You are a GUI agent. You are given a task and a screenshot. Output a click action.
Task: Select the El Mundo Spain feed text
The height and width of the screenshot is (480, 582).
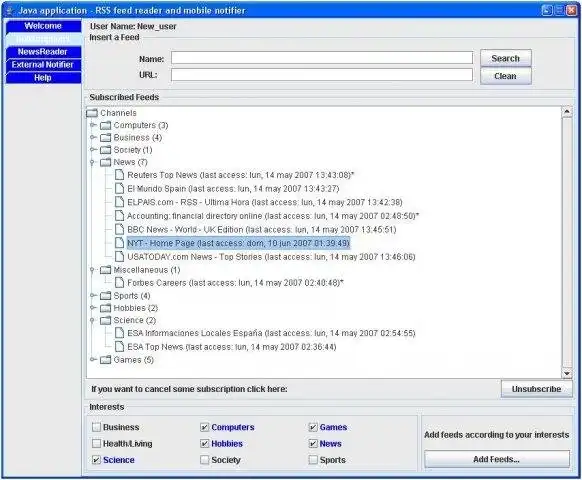pyautogui.click(x=233, y=189)
